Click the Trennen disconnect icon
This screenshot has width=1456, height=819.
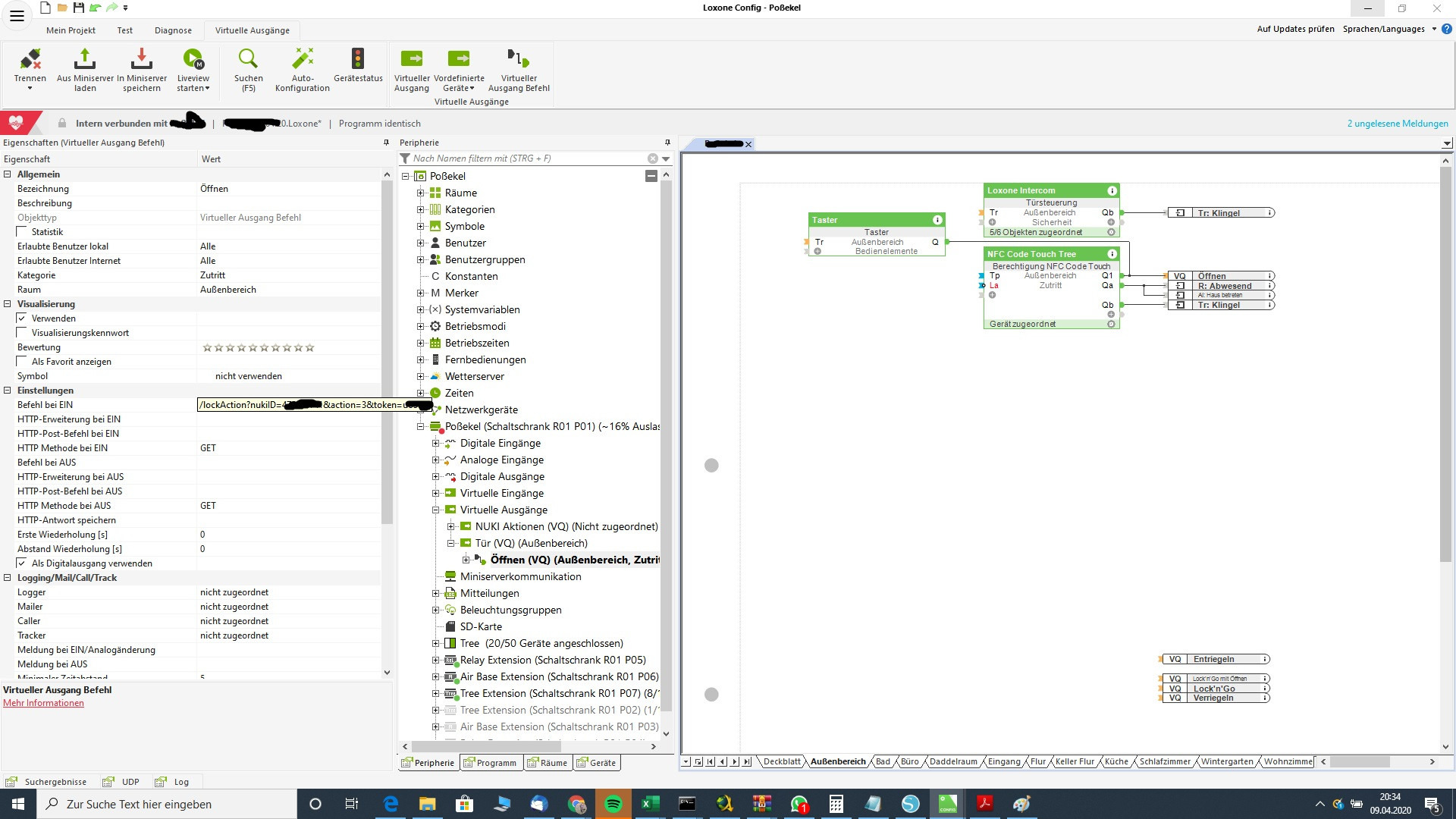tap(30, 60)
